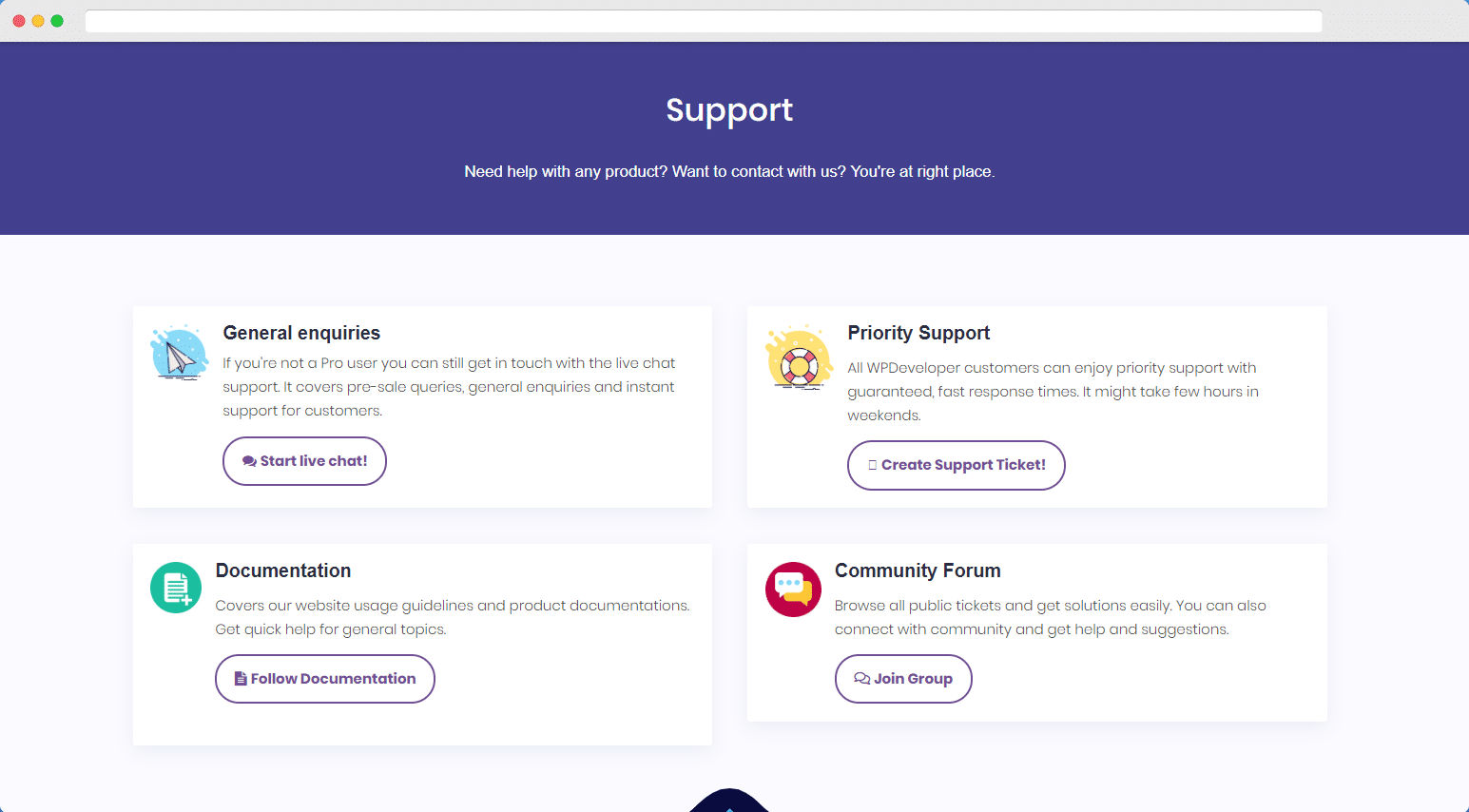Click the Documentation heading
Viewport: 1469px width, 812px height.
point(283,570)
